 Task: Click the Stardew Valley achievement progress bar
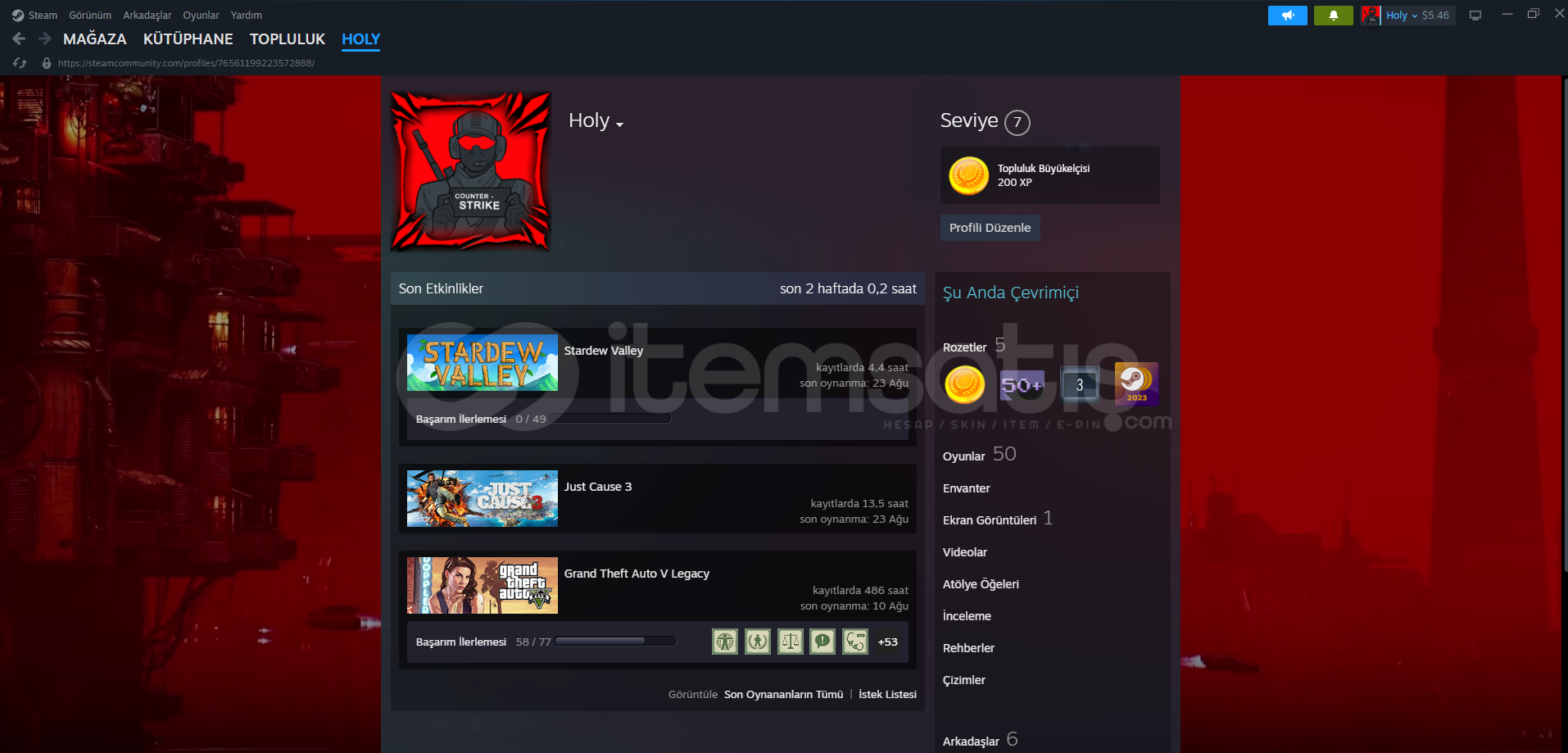[611, 419]
